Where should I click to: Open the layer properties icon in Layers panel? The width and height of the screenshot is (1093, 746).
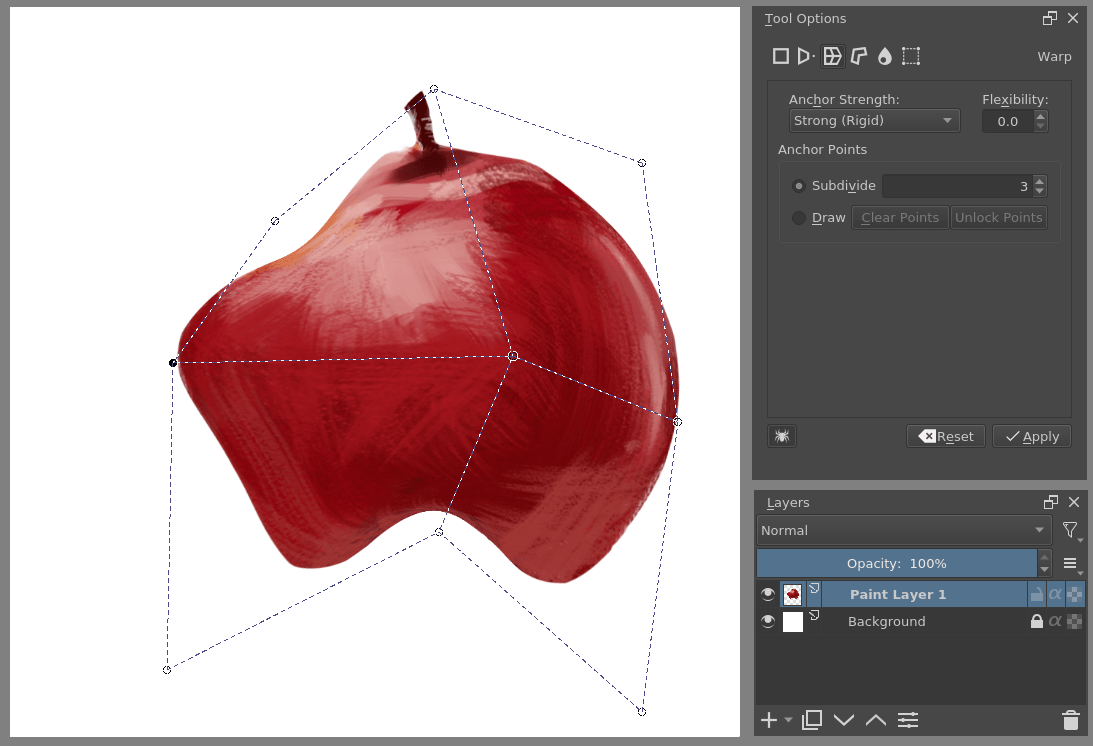[908, 720]
